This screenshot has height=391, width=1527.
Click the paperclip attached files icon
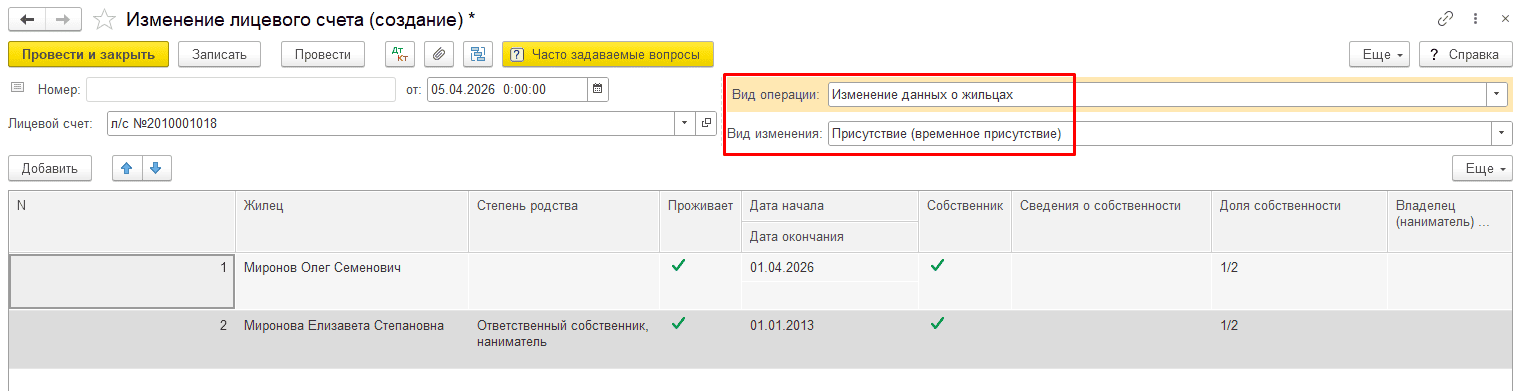[438, 54]
